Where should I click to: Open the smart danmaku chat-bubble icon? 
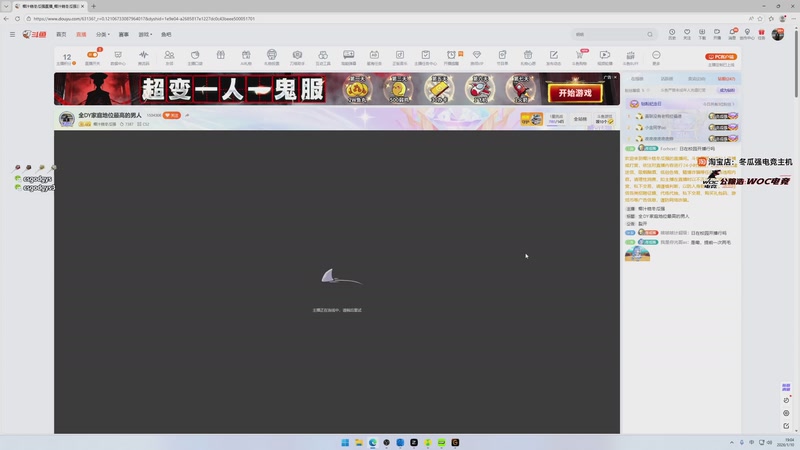(x=348, y=54)
